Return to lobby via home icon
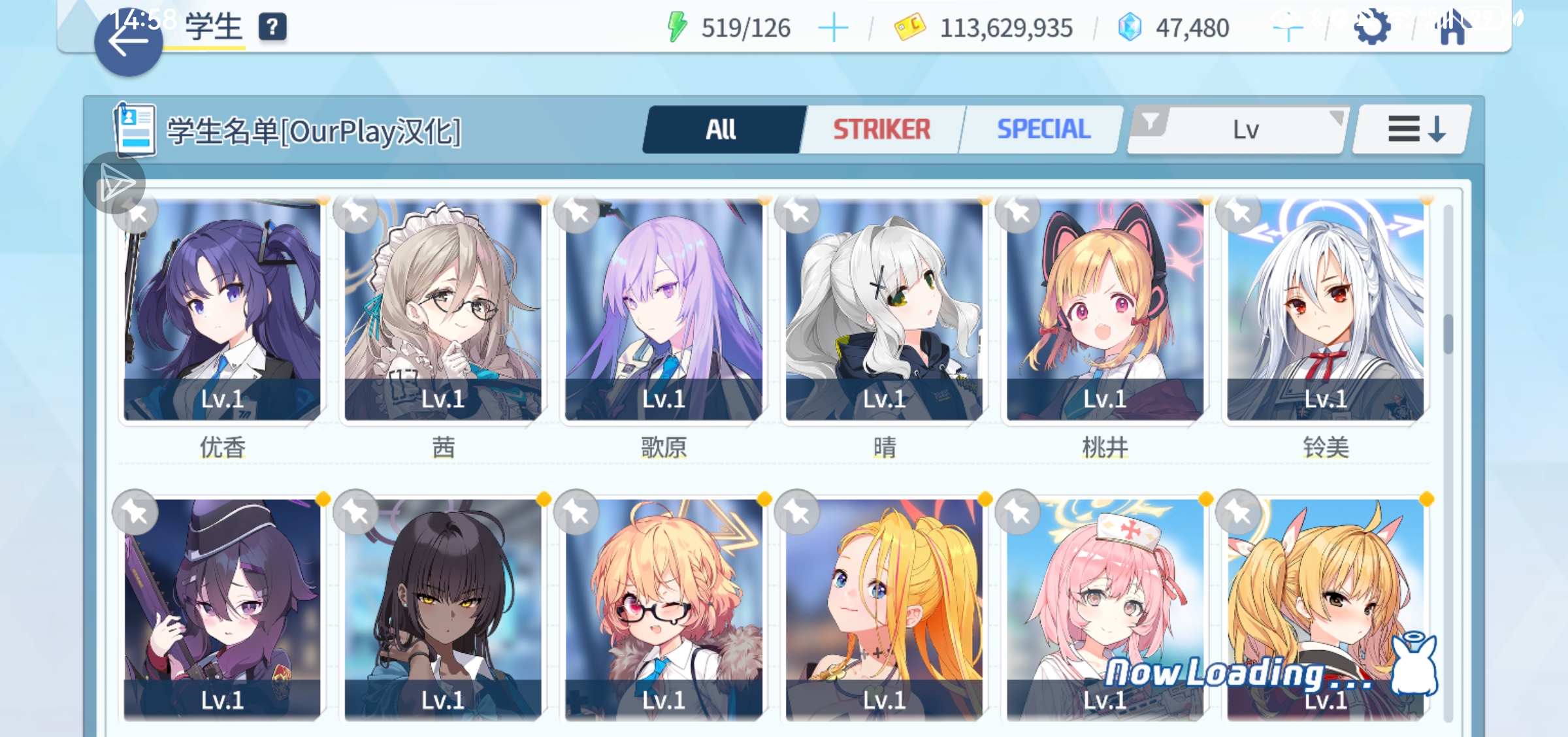This screenshot has height=737, width=1568. coord(1453,27)
